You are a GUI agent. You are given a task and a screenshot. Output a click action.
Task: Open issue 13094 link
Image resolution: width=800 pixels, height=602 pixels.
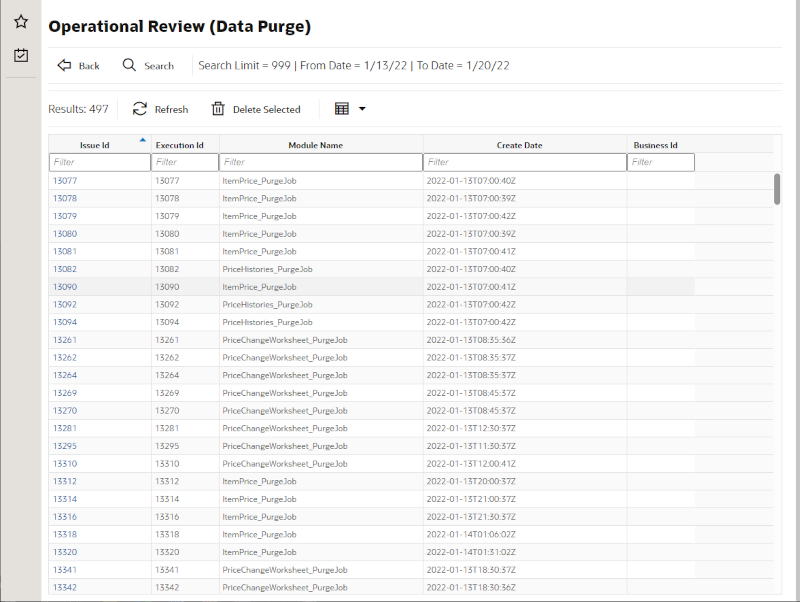tap(65, 322)
